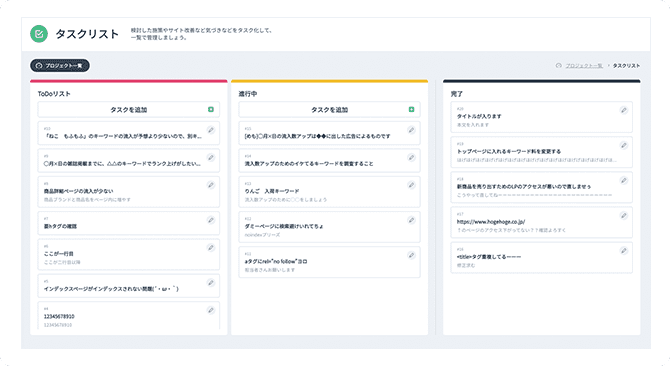Edit the aタグにrel="no follow" task
670x366 pixels.
(x=411, y=255)
